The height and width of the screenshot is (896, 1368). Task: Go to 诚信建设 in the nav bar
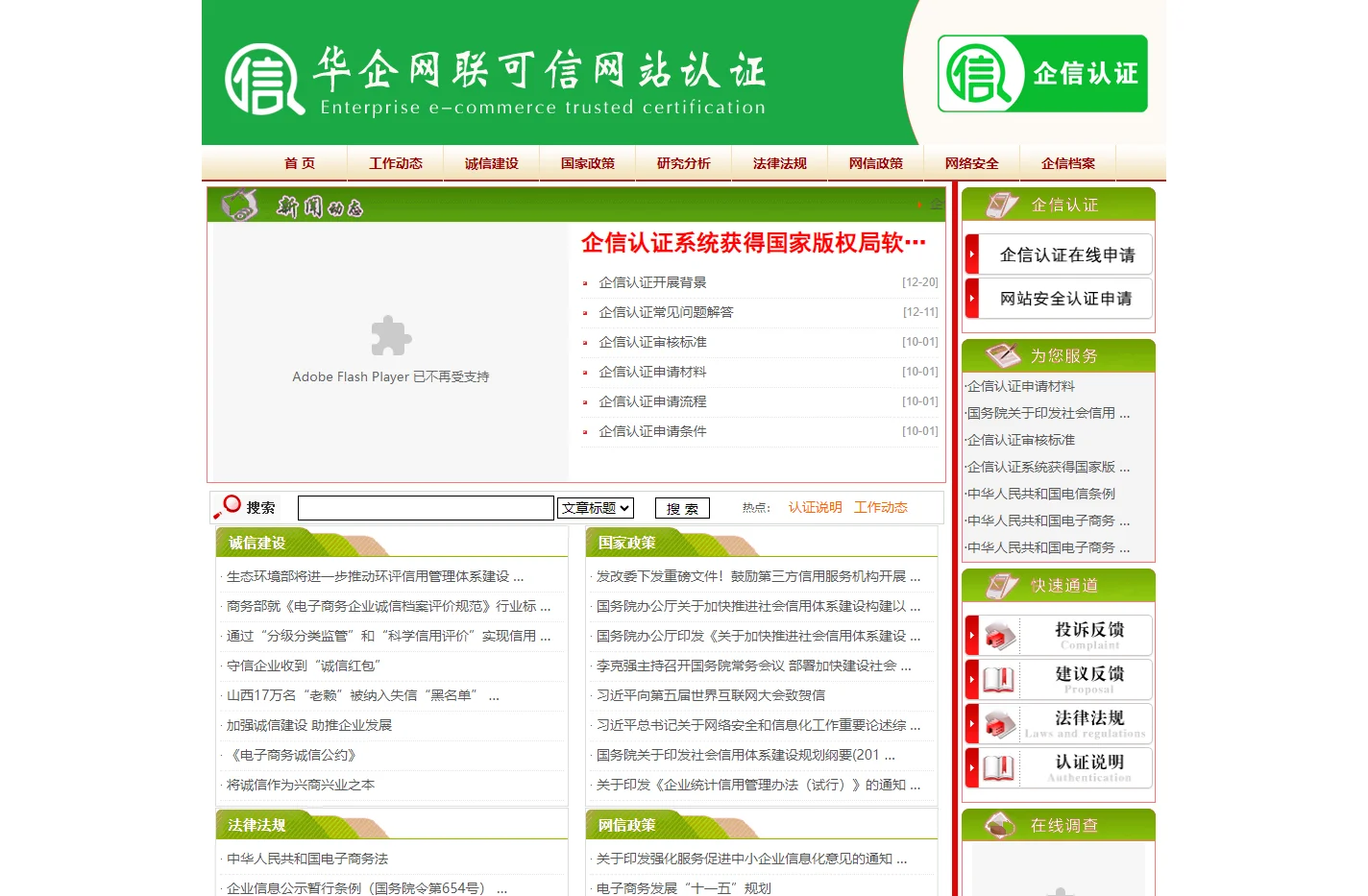point(492,163)
